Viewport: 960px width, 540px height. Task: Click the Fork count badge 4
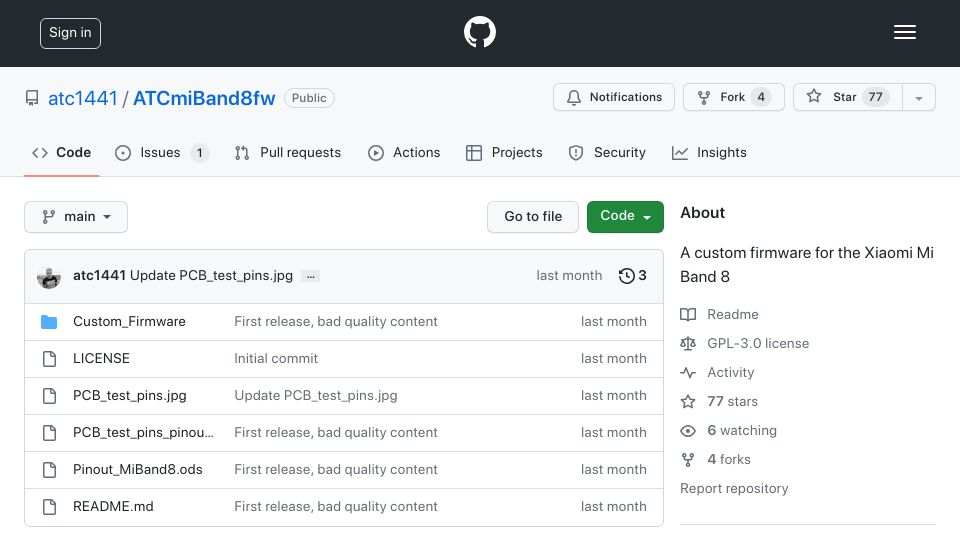pyautogui.click(x=760, y=97)
